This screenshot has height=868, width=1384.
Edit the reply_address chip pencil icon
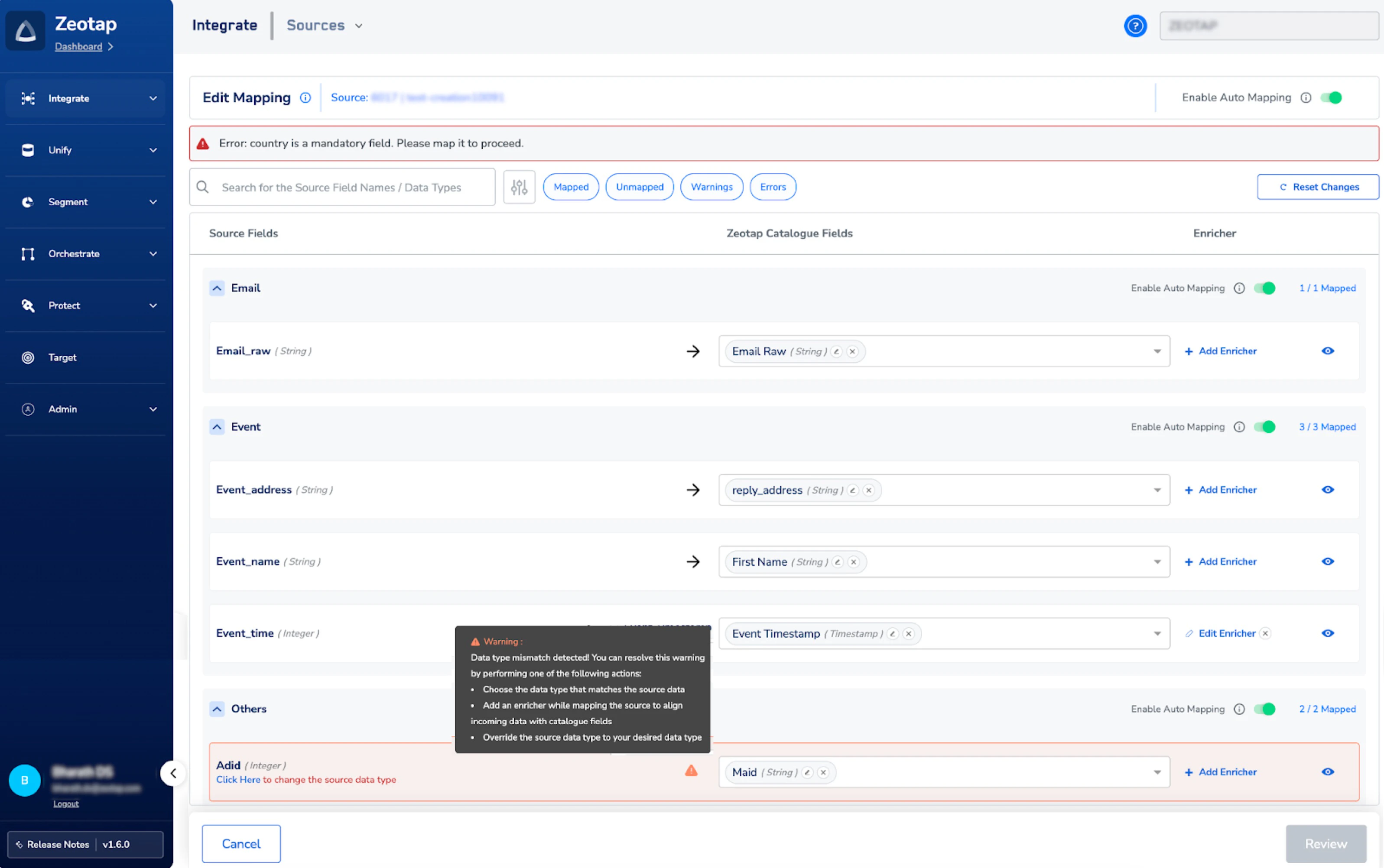pos(853,490)
